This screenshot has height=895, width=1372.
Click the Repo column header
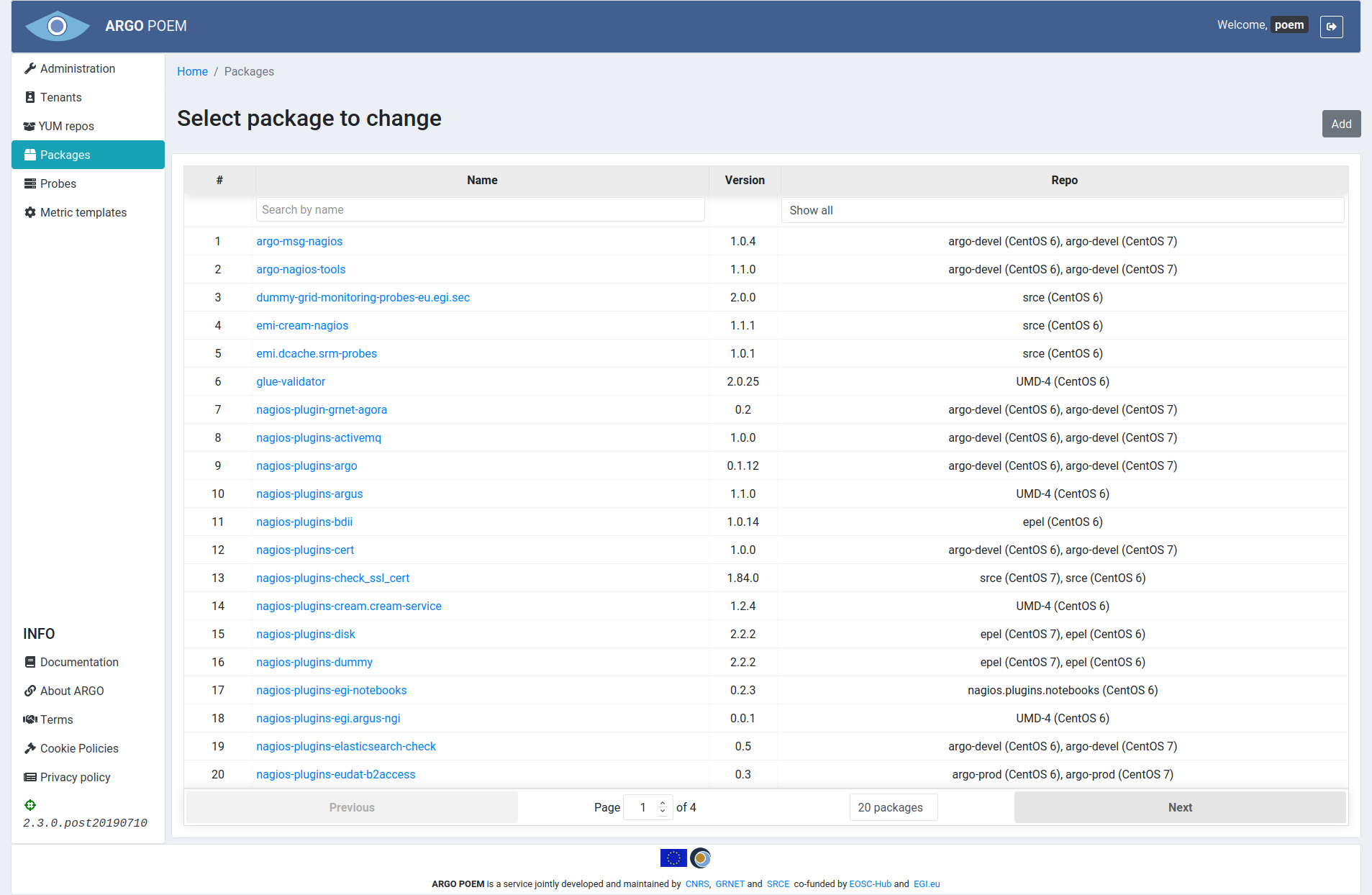pos(1064,181)
